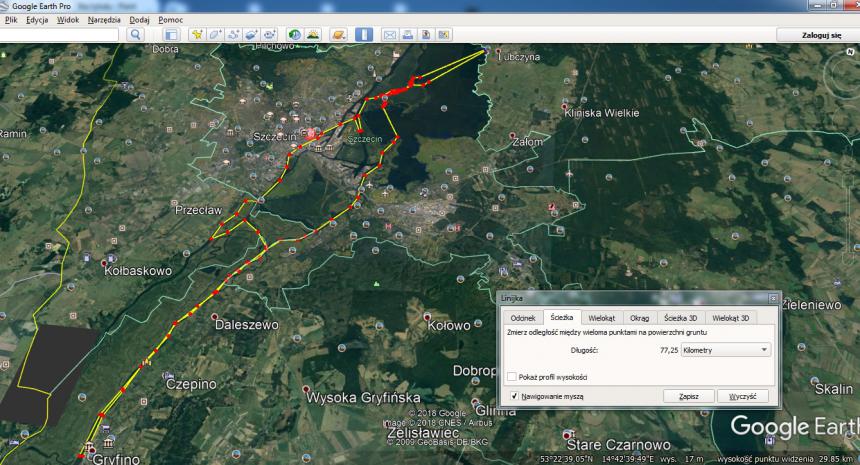
Task: Open the Narzędzia menu
Action: [104, 20]
